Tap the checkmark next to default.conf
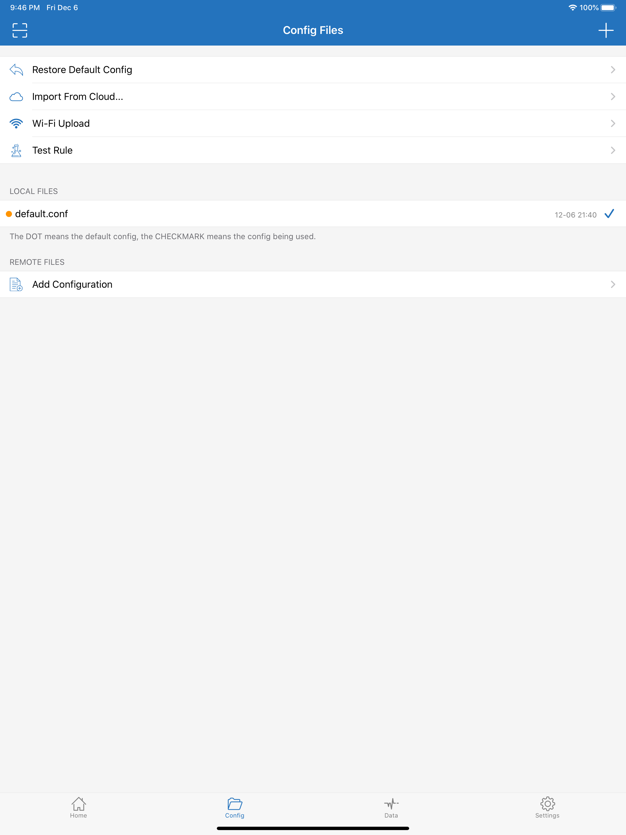 (x=610, y=213)
